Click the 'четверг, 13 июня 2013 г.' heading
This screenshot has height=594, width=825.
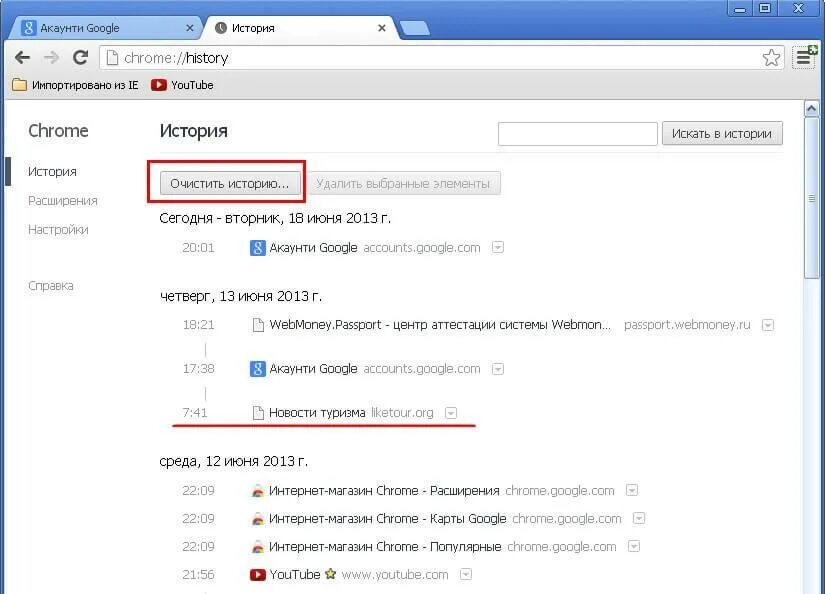pyautogui.click(x=240, y=296)
